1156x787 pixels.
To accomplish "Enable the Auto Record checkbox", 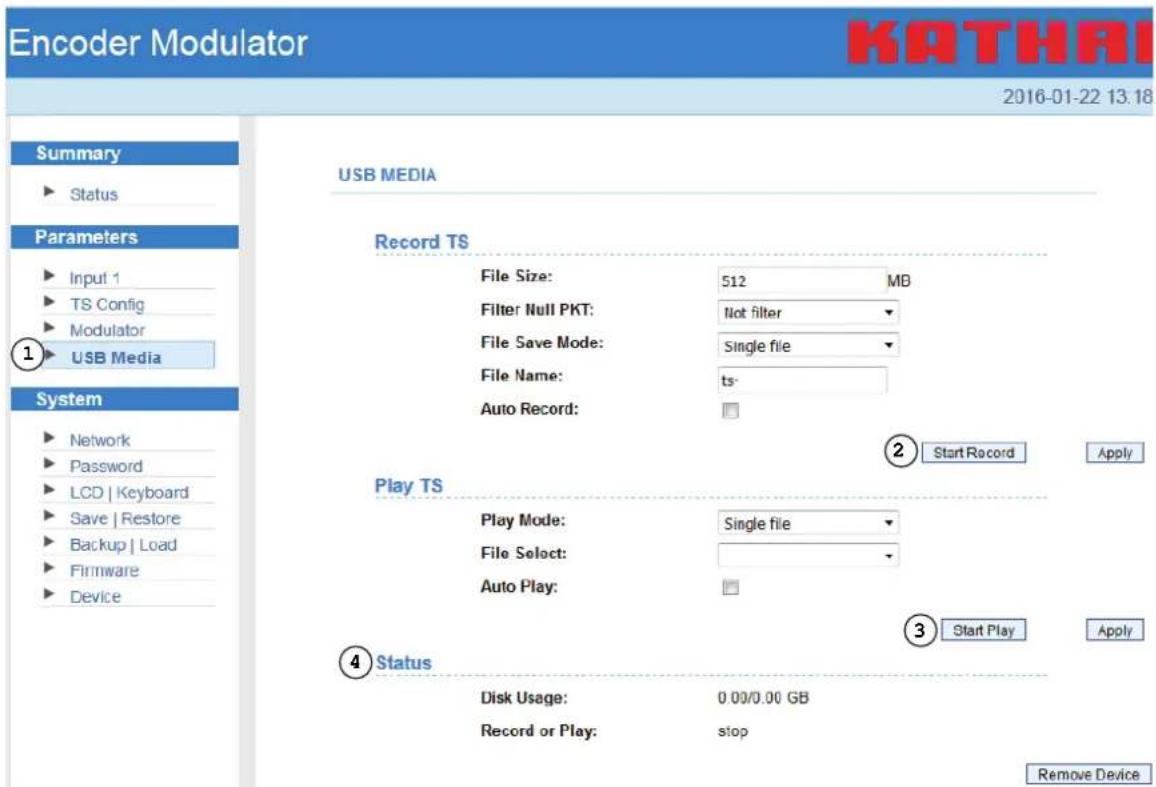I will (x=731, y=411).
